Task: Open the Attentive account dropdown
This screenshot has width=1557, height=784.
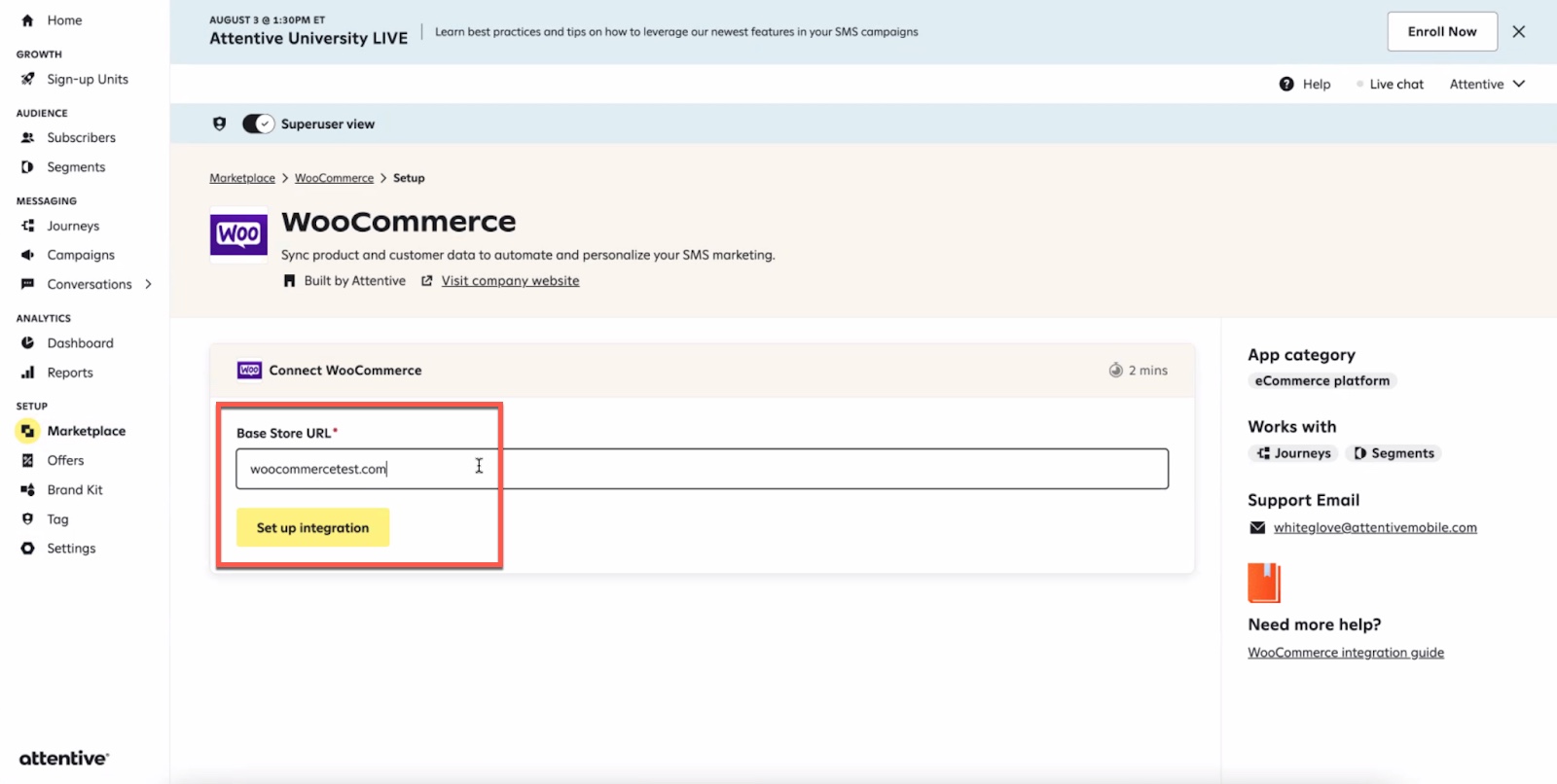Action: point(1487,85)
